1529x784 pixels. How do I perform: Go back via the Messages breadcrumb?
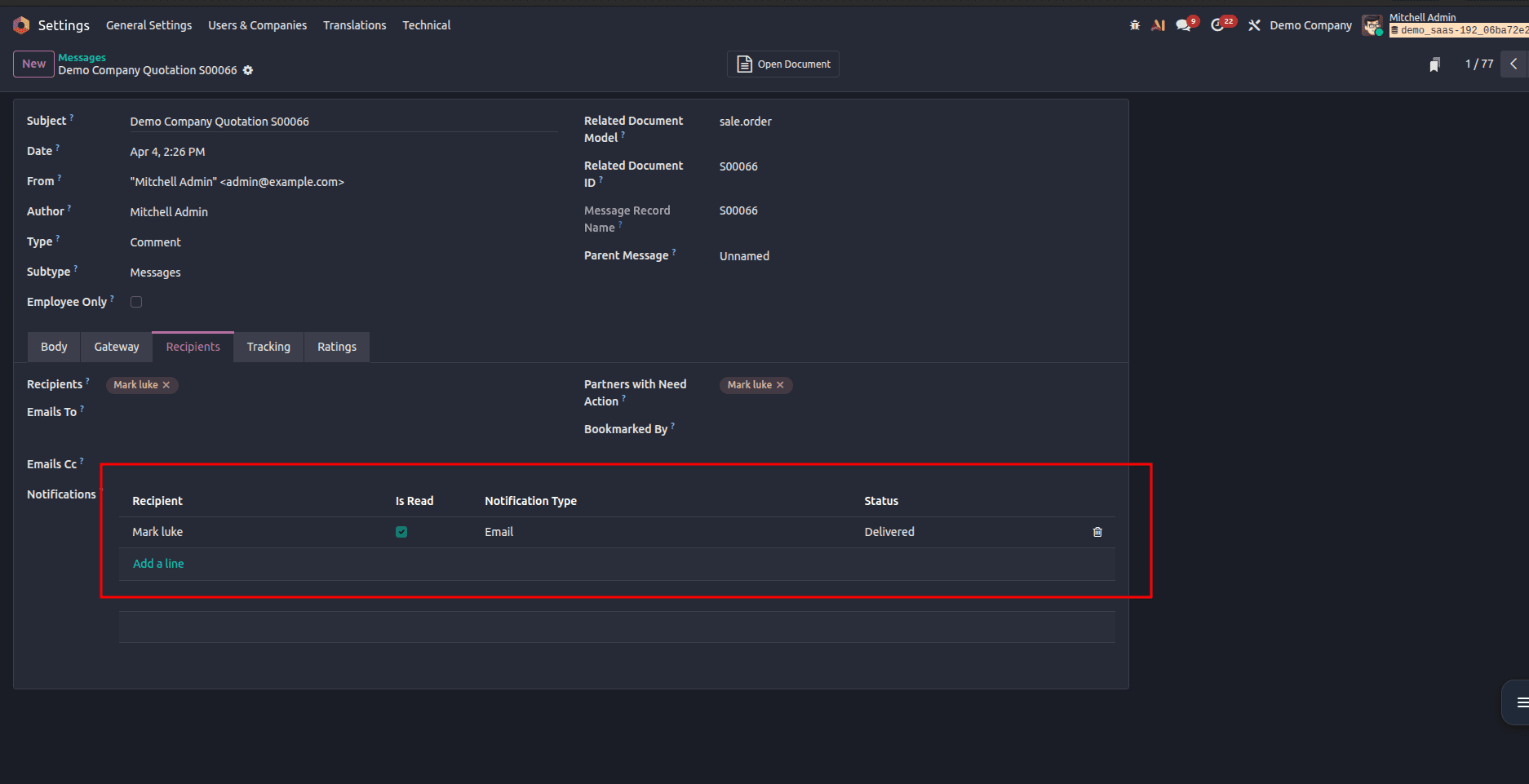82,58
